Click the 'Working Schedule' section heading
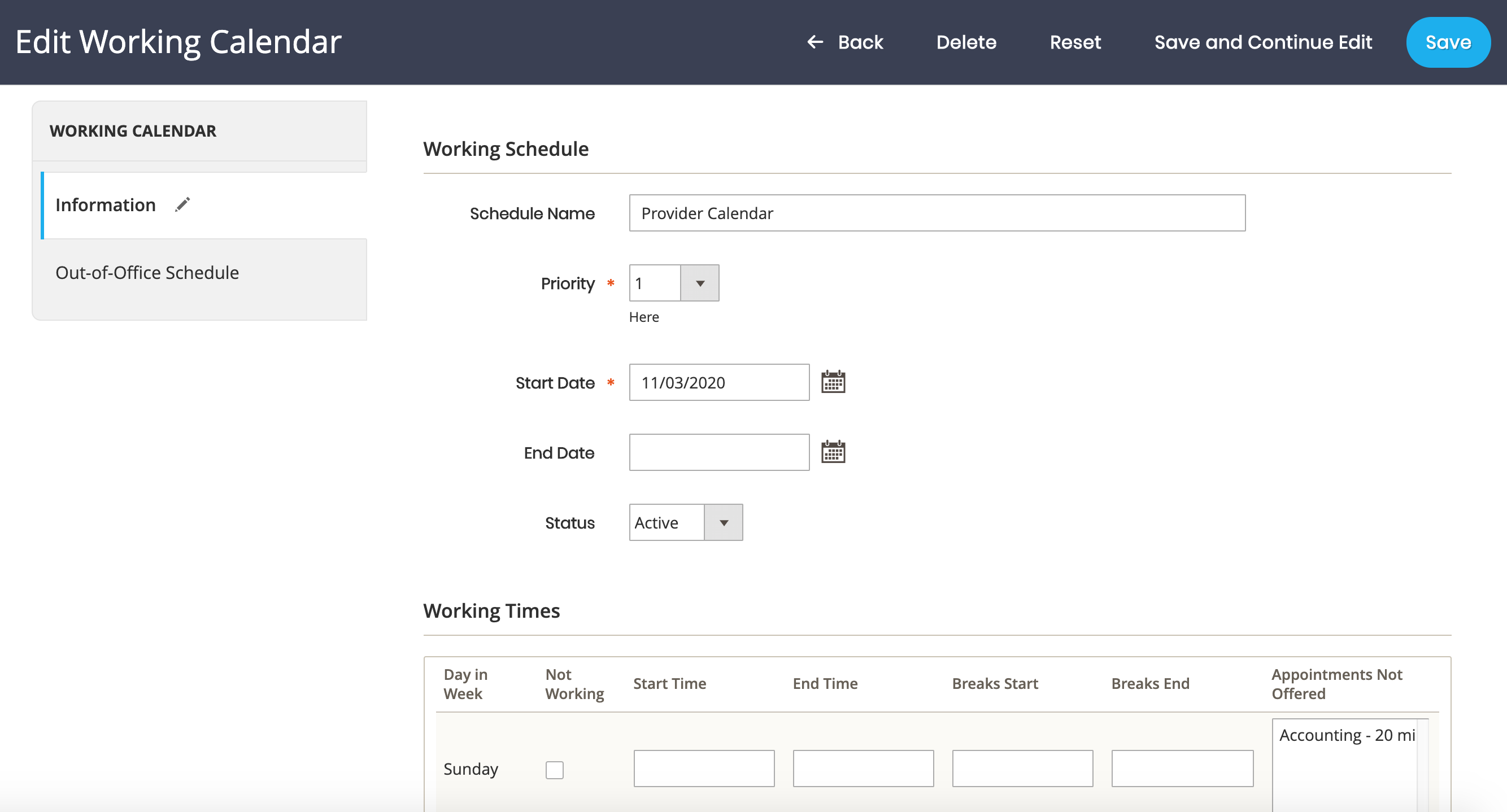 506,149
